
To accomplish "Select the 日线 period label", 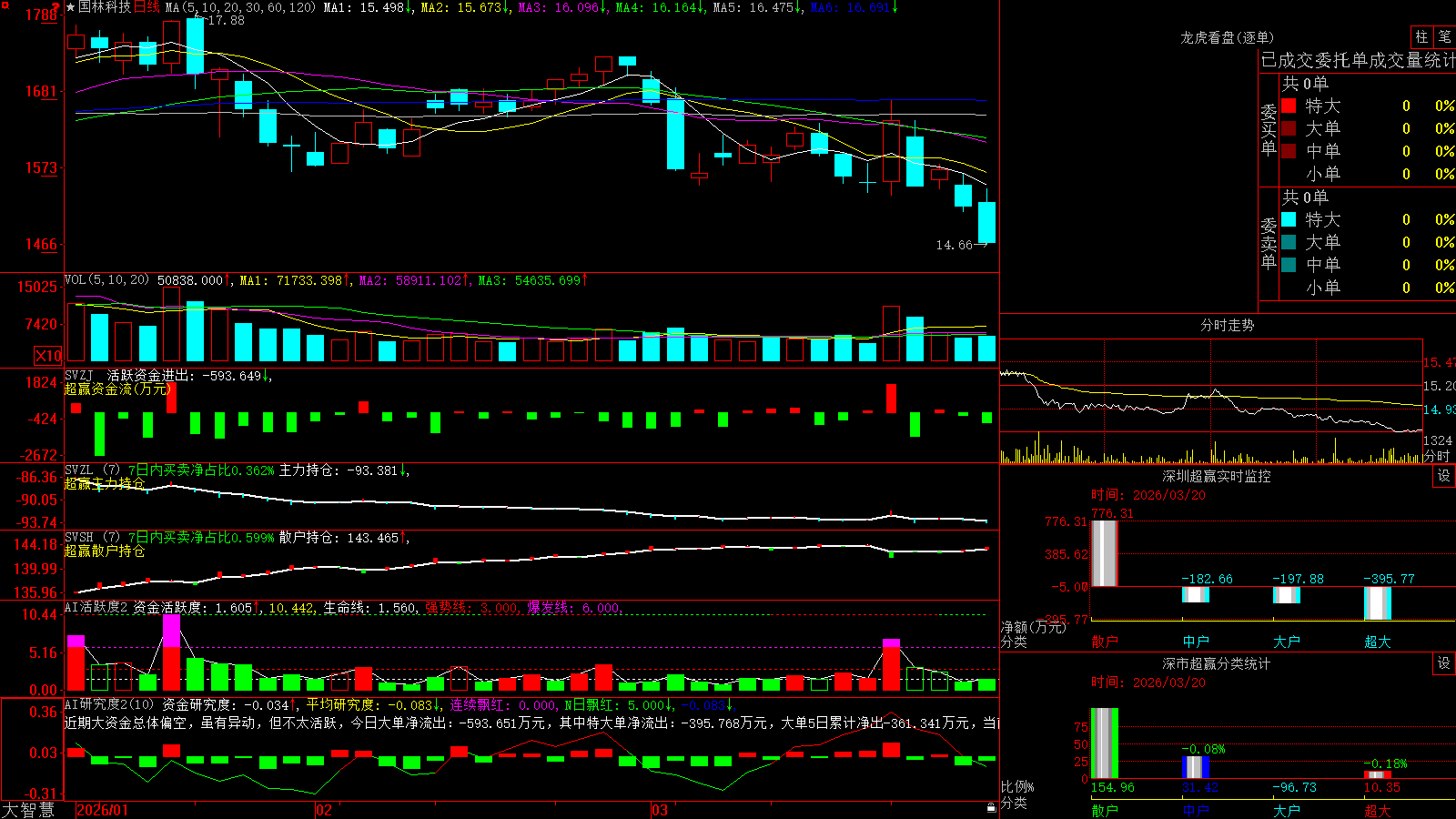I will click(147, 7).
